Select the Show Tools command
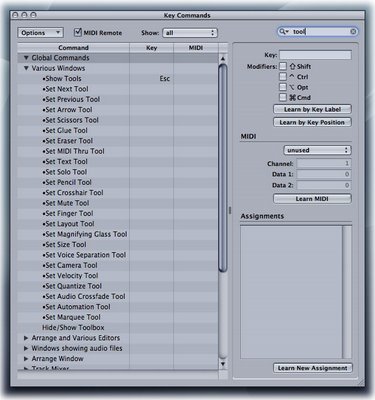 point(62,79)
